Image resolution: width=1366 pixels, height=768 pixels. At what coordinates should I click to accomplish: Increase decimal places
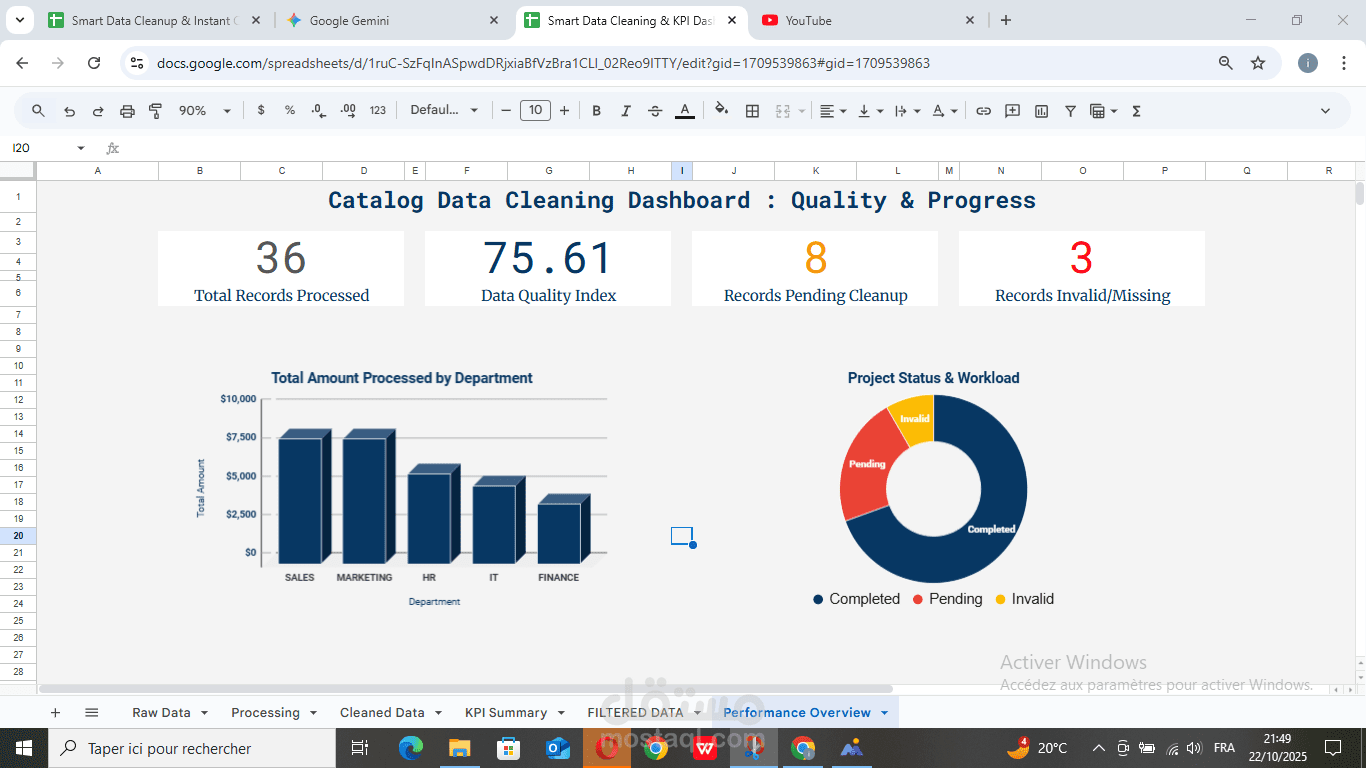[348, 111]
